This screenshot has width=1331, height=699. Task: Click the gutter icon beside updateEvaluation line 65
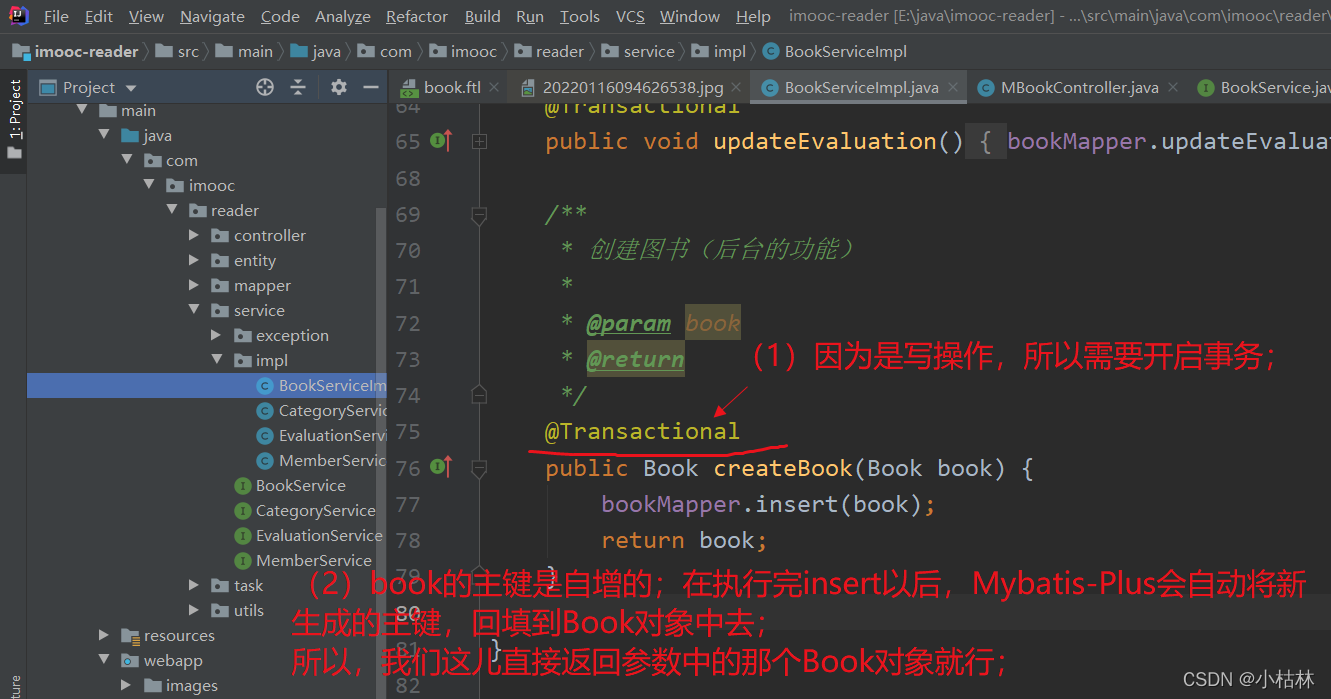440,142
